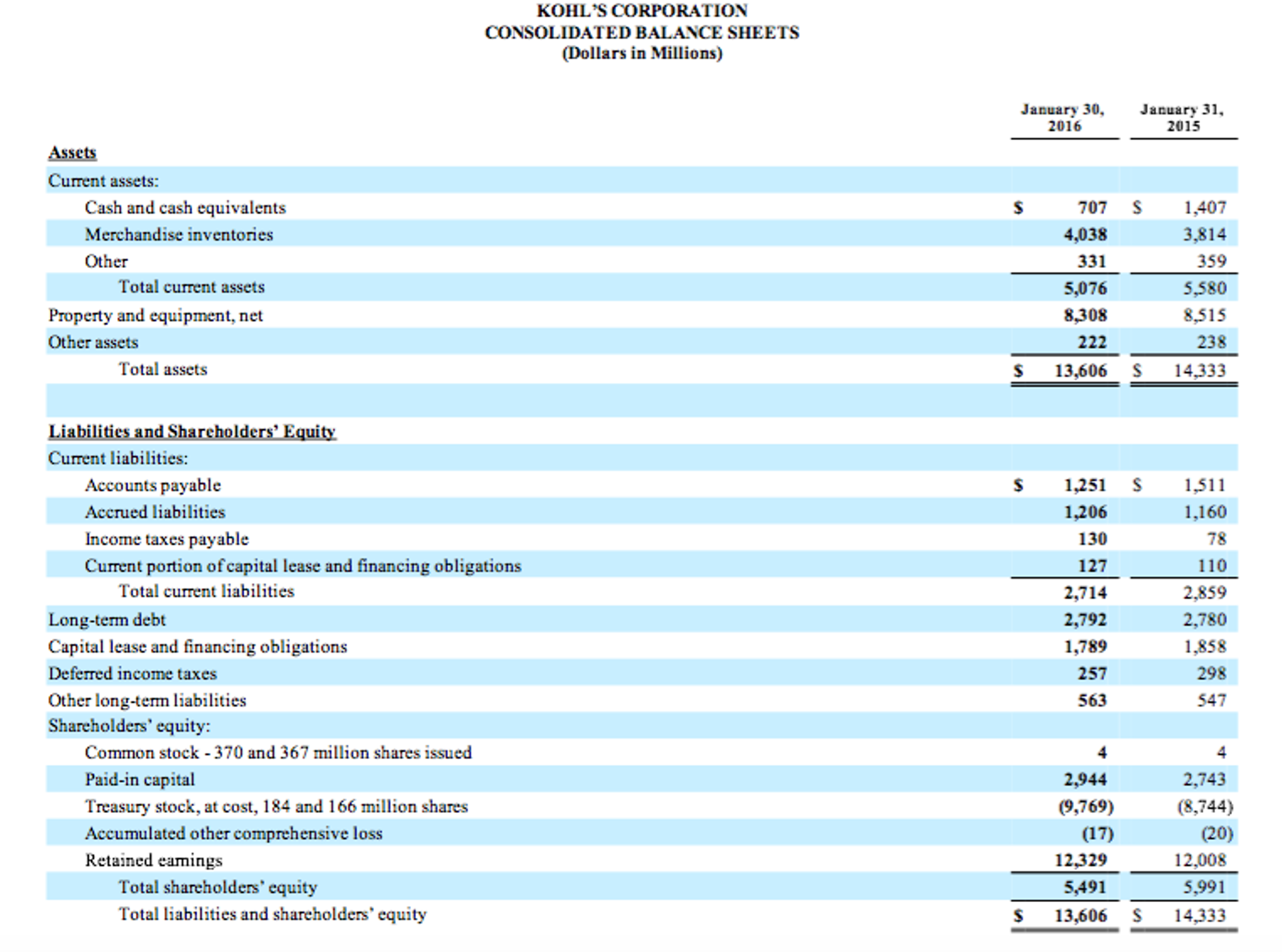Select the Long-term debt row label
Viewport: 1282px width, 952px height.
(107, 620)
